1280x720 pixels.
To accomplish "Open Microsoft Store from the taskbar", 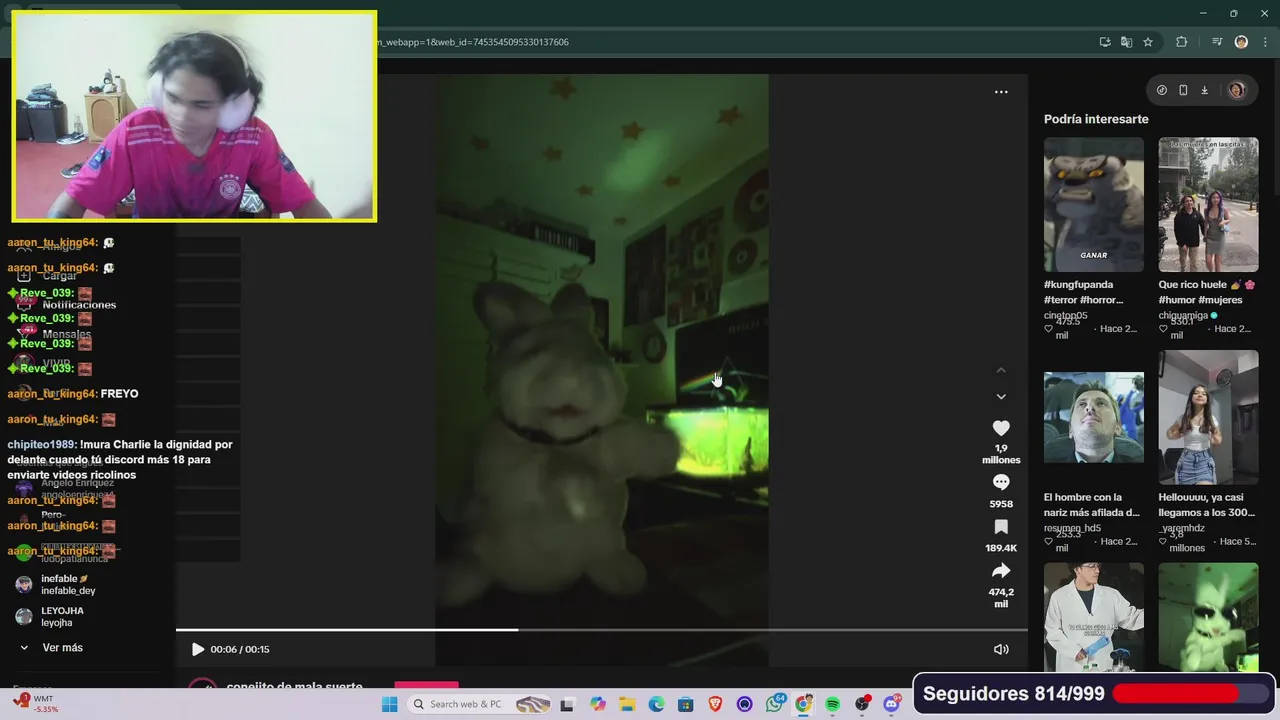I will [685, 704].
